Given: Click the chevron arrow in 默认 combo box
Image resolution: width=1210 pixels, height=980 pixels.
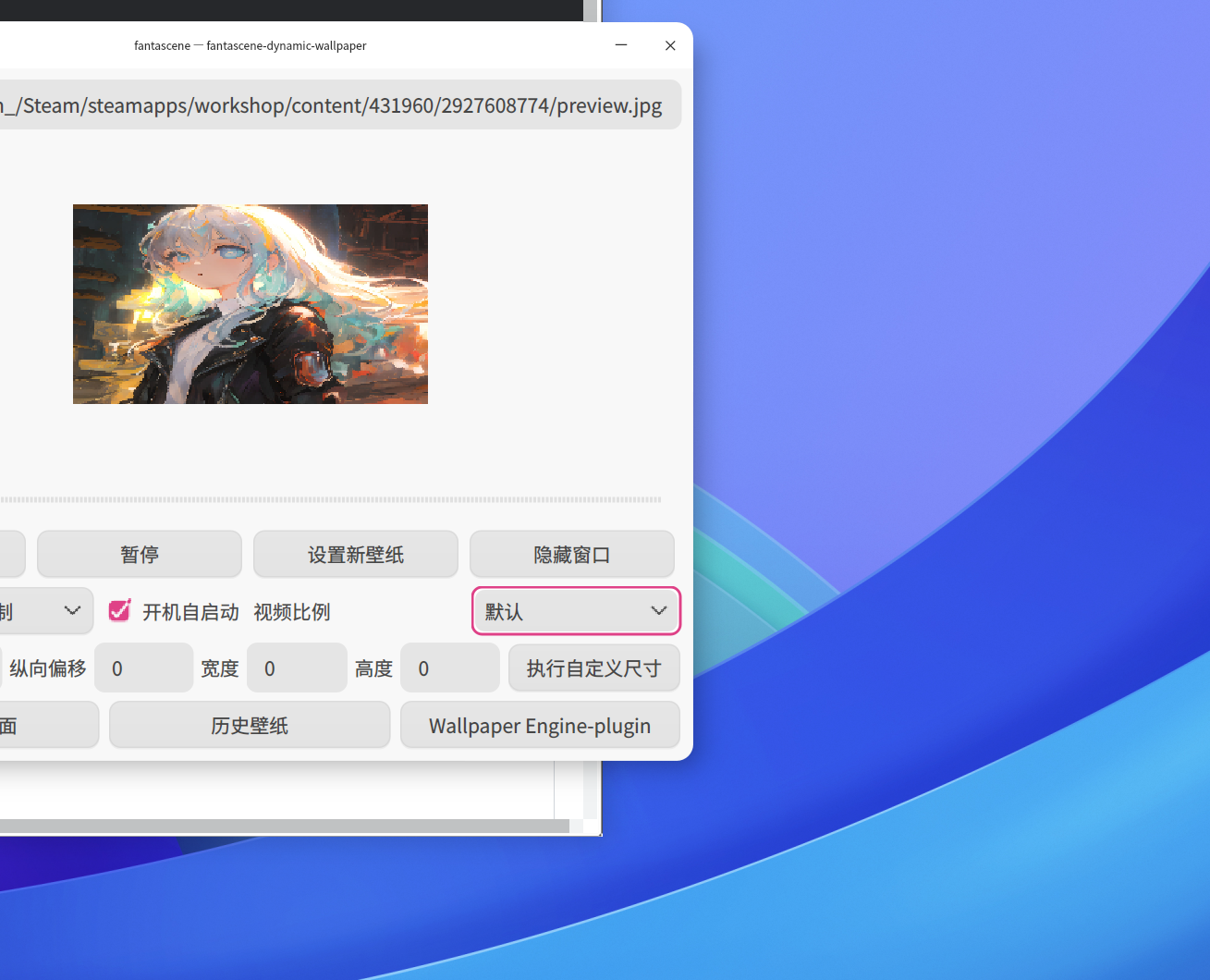Looking at the screenshot, I should coord(659,611).
